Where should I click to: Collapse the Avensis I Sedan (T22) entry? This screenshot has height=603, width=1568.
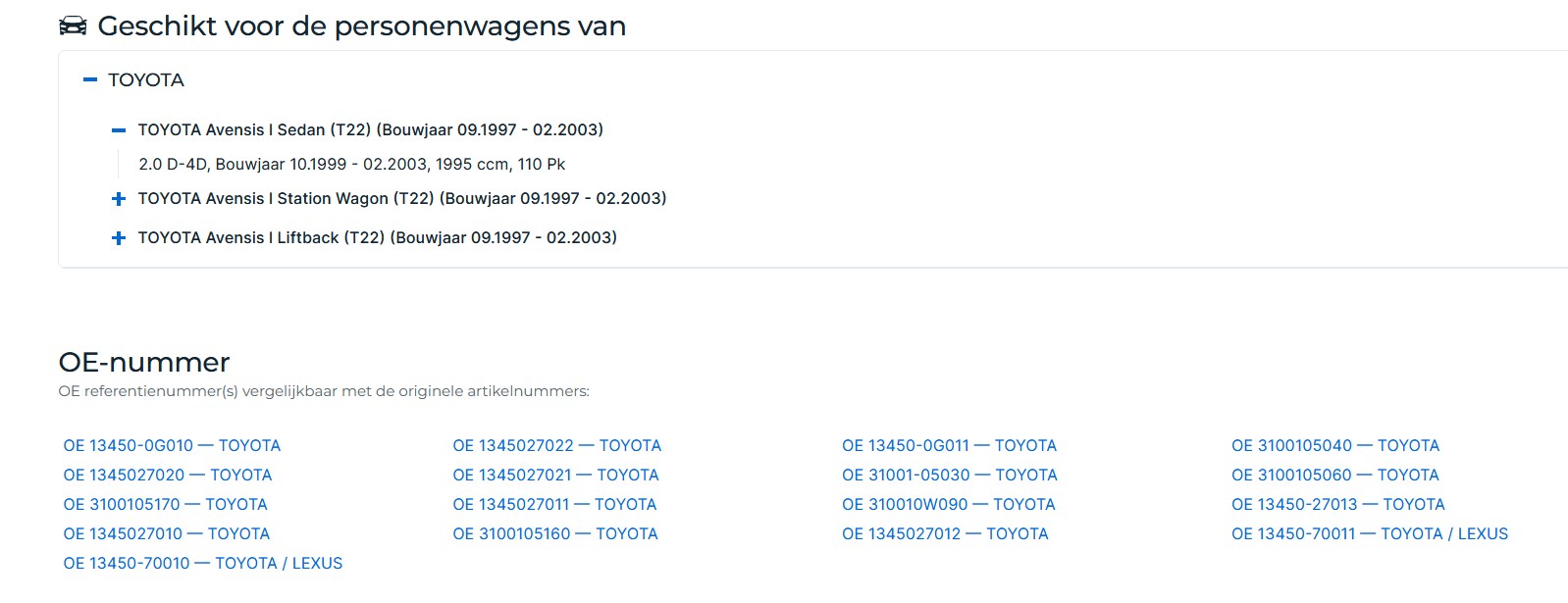click(119, 130)
